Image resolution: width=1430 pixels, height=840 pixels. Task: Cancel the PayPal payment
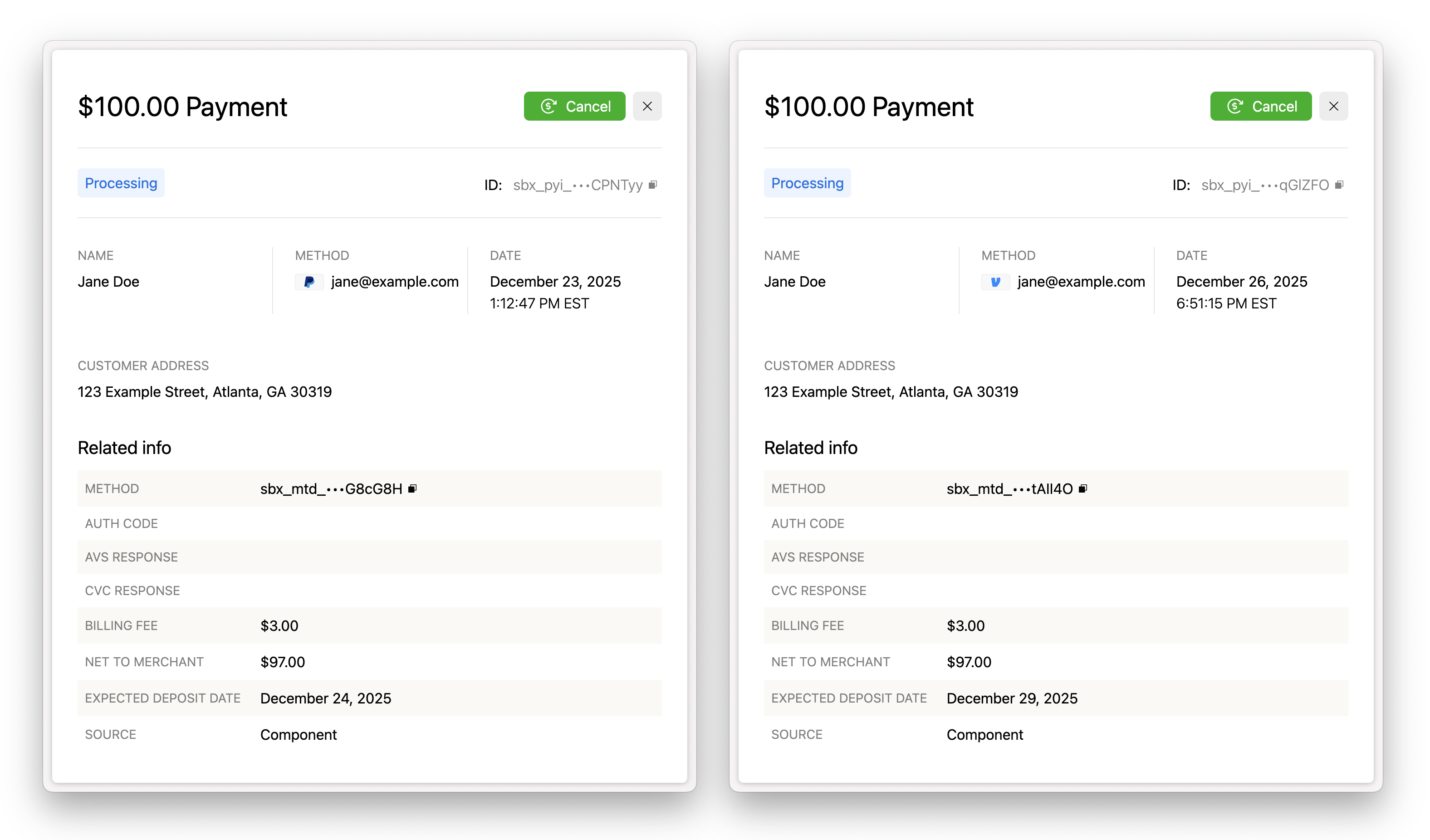pos(574,106)
